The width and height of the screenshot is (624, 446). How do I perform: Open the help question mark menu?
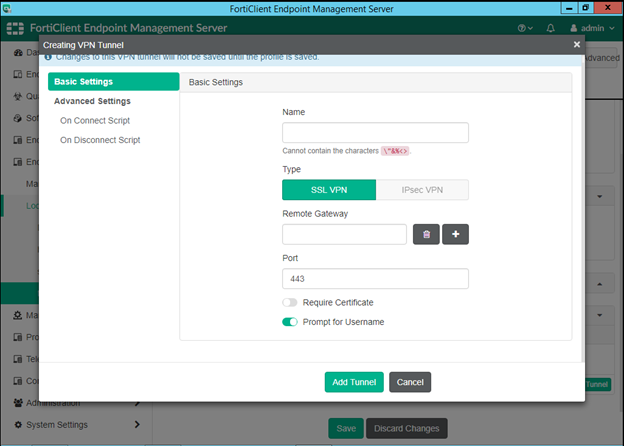tap(524, 28)
